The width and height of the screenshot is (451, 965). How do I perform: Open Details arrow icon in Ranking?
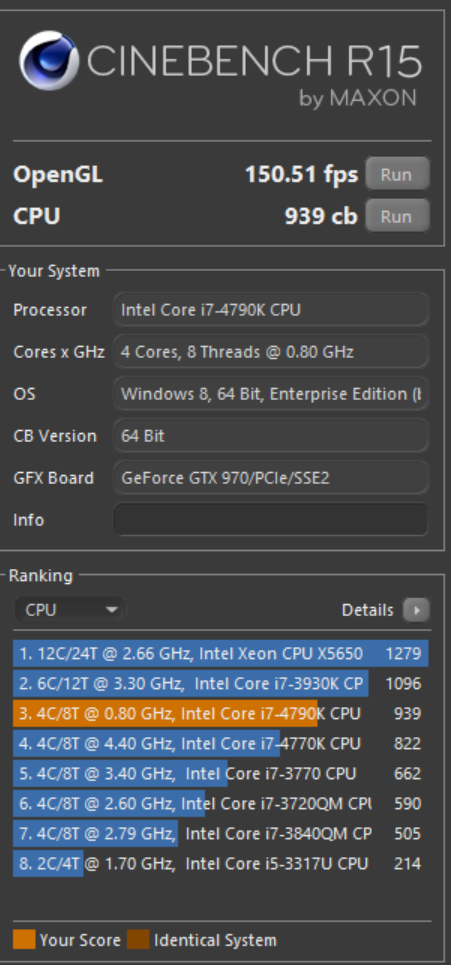click(x=417, y=610)
